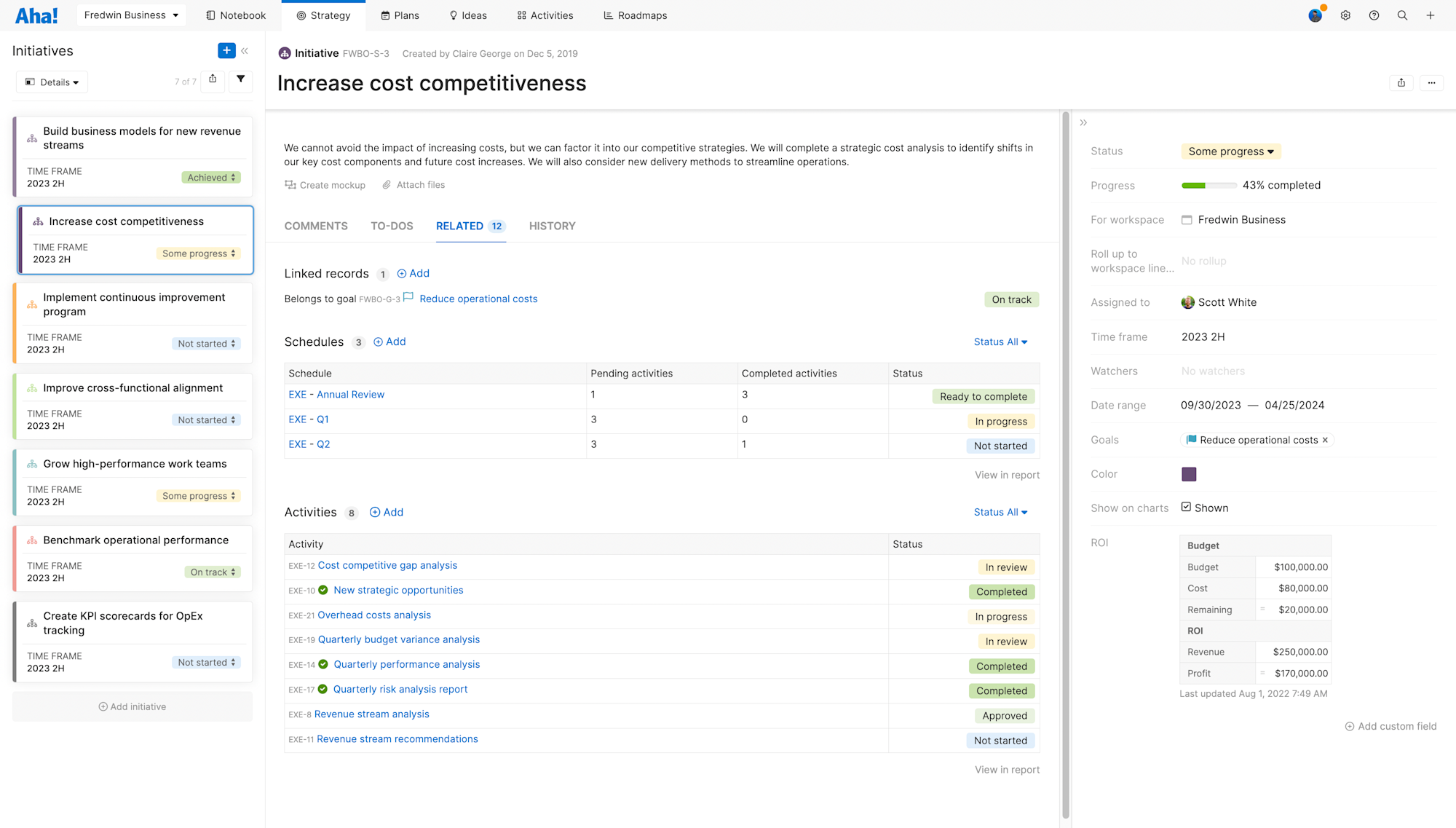Open the Cost competitive gap analysis activity

coord(387,565)
